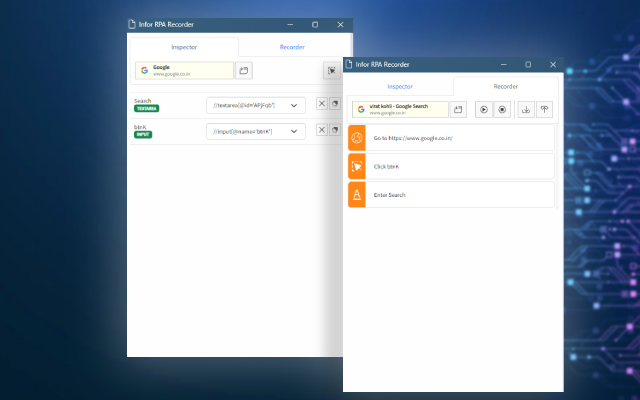640x400 pixels.
Task: Remove the btnK element using its X icon
Action: click(x=322, y=130)
